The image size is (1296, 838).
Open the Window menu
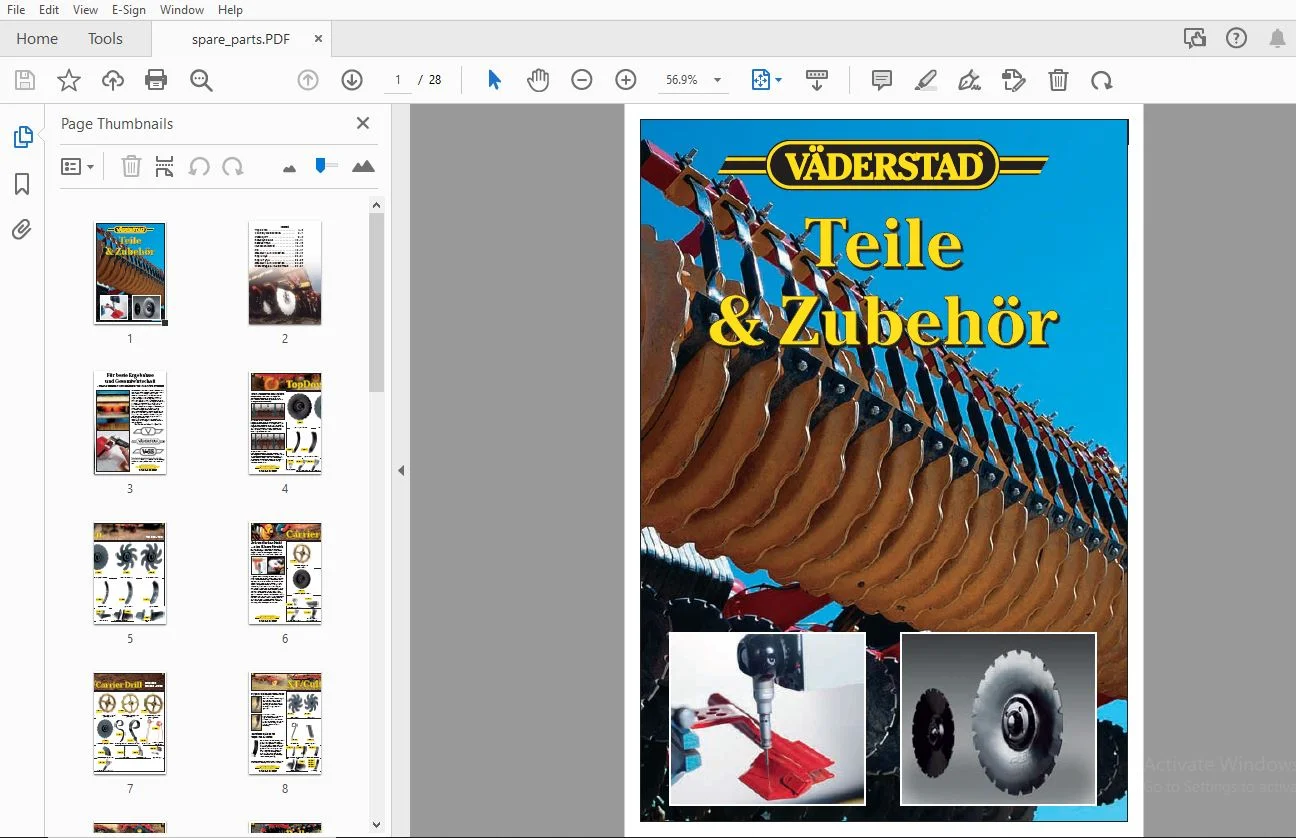pyautogui.click(x=182, y=10)
